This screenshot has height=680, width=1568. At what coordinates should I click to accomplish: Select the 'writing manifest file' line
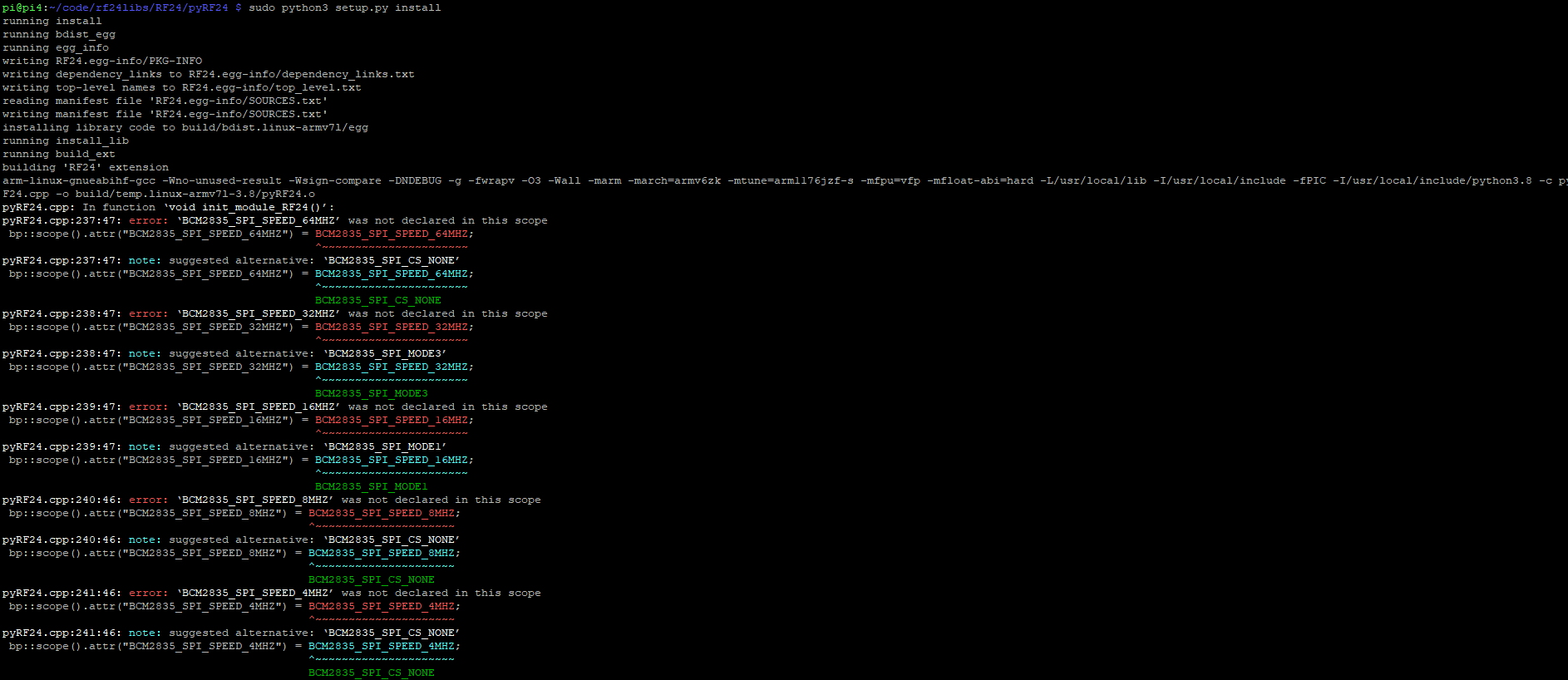(165, 114)
